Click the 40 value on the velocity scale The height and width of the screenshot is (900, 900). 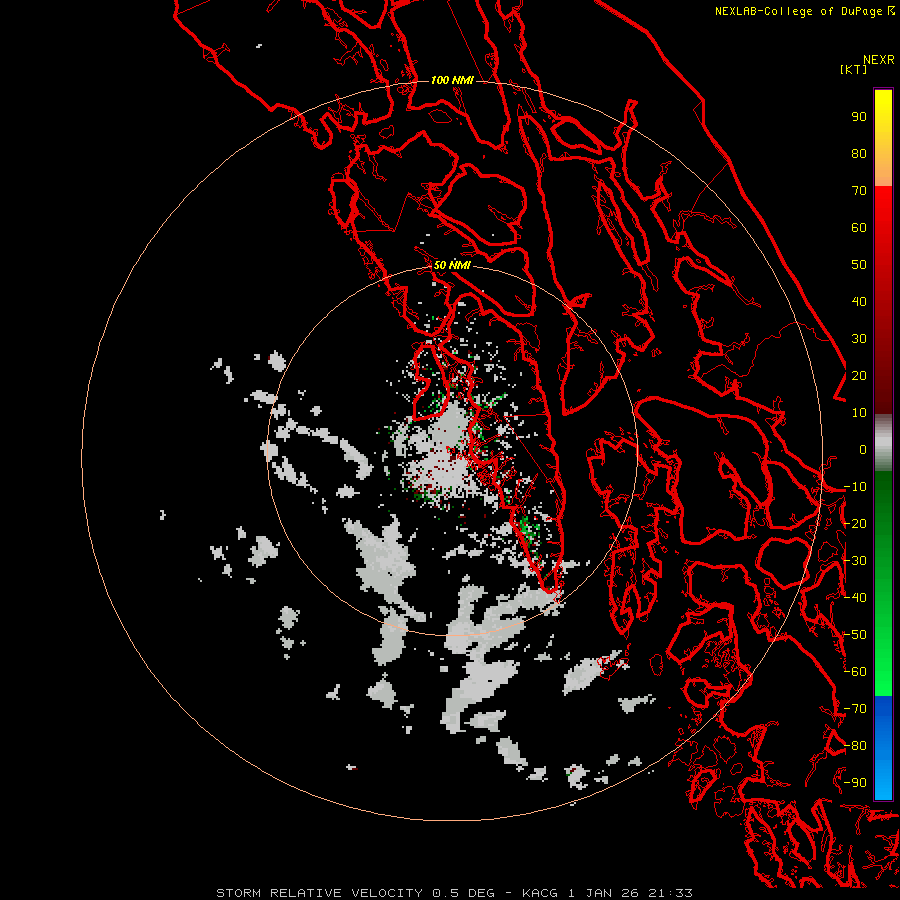tap(859, 302)
